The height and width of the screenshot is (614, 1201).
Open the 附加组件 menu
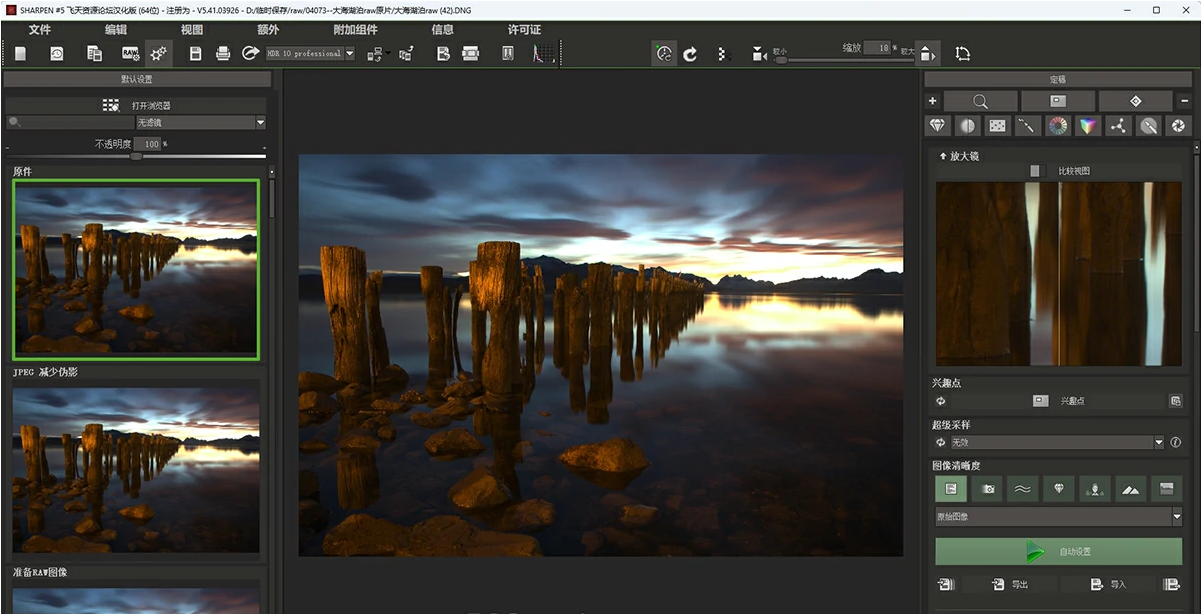point(355,30)
